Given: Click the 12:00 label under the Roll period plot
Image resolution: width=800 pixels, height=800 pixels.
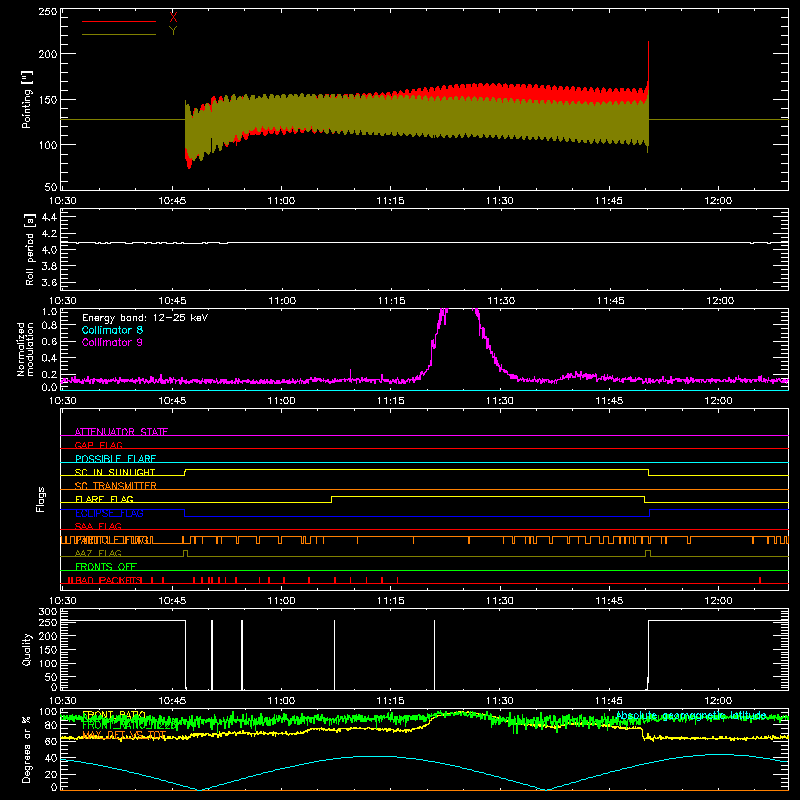Looking at the screenshot, I should click(719, 301).
